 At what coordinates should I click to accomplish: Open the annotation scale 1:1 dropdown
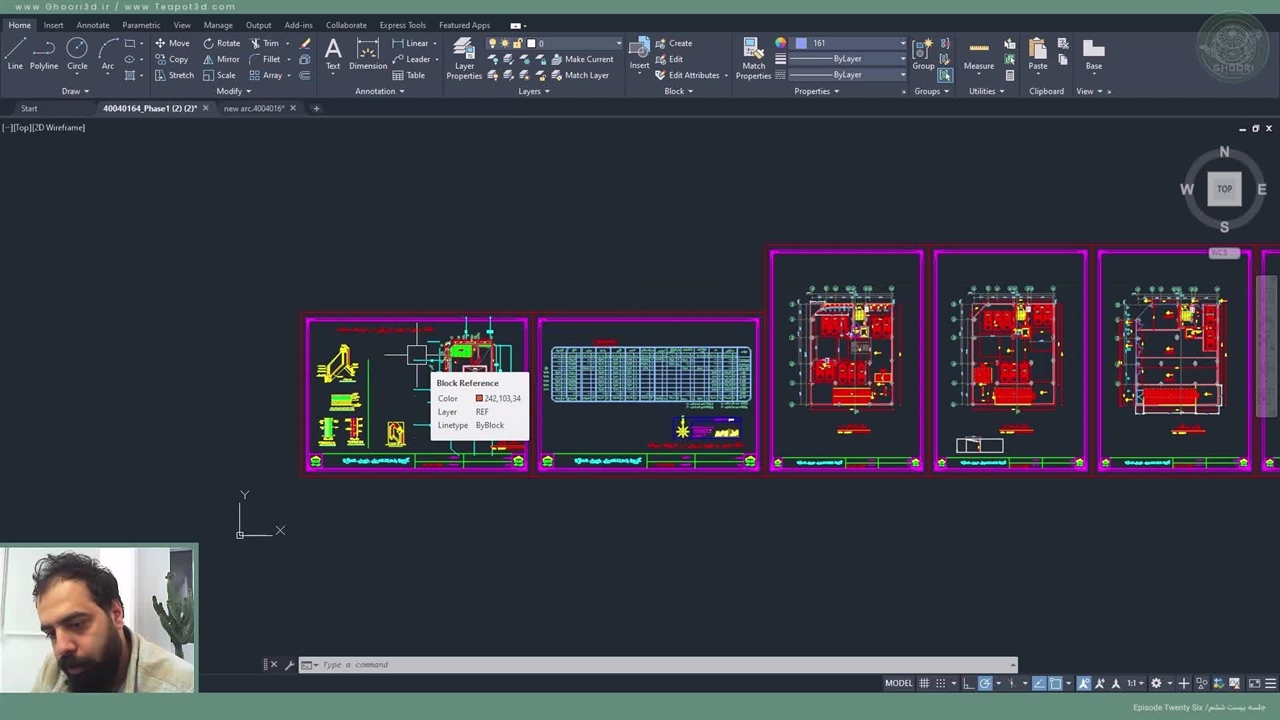click(x=1136, y=683)
